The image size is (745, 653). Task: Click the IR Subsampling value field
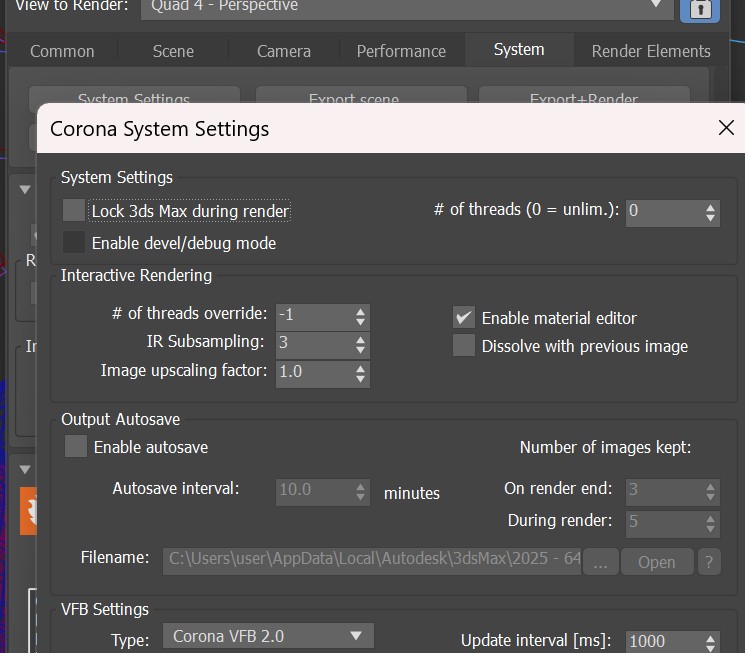point(315,345)
